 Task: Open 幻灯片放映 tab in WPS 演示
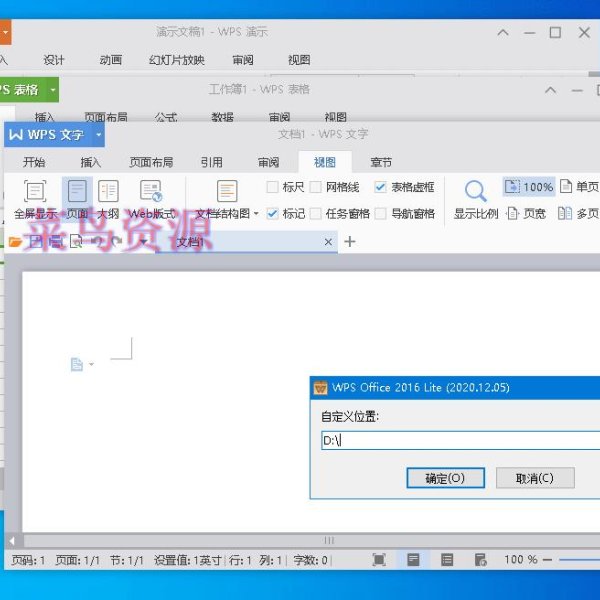click(x=177, y=60)
